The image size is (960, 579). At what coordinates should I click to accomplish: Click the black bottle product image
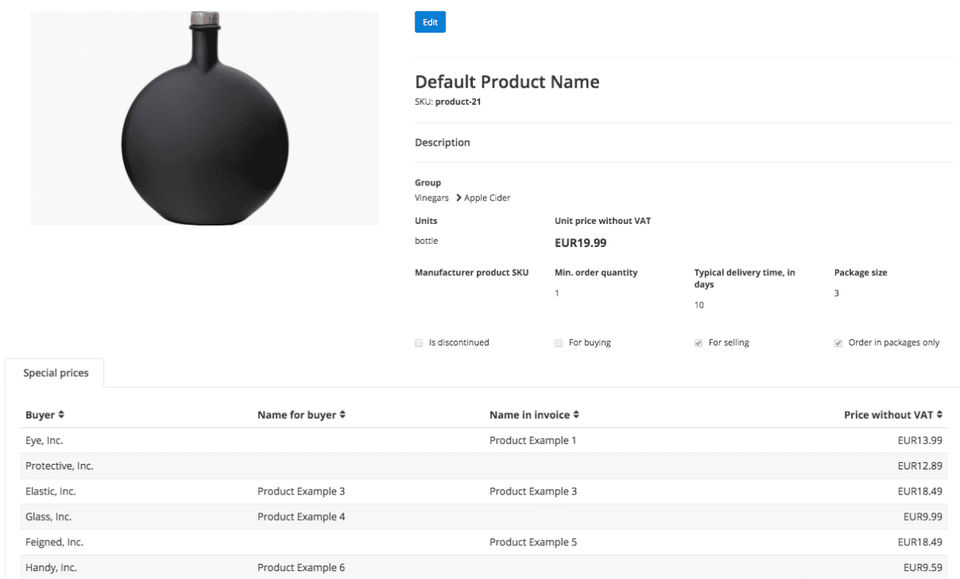205,118
